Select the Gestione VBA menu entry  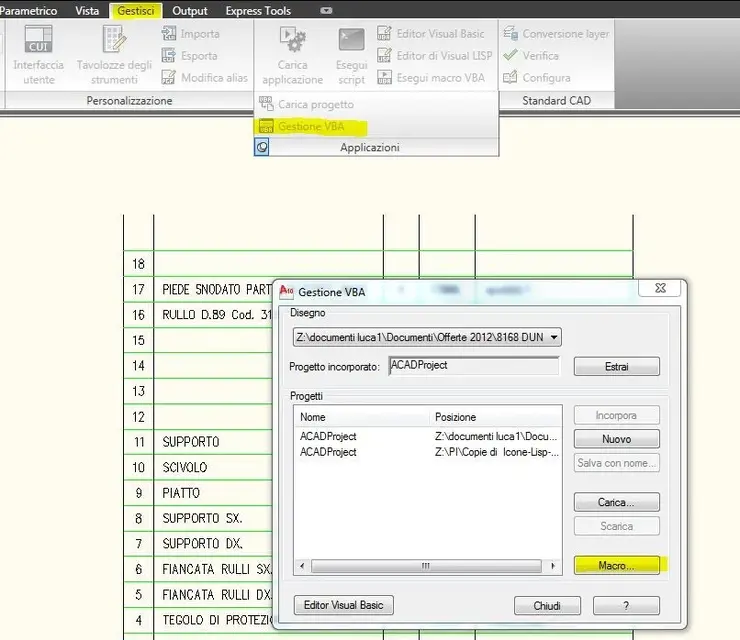pyautogui.click(x=313, y=127)
